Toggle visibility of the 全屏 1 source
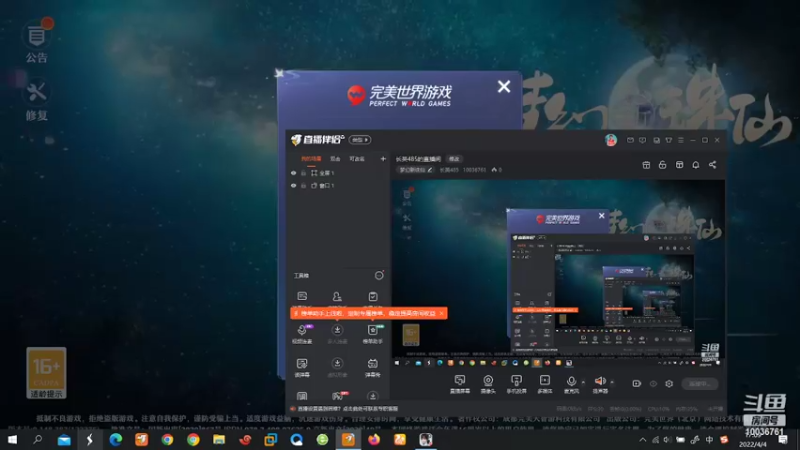 [293, 173]
